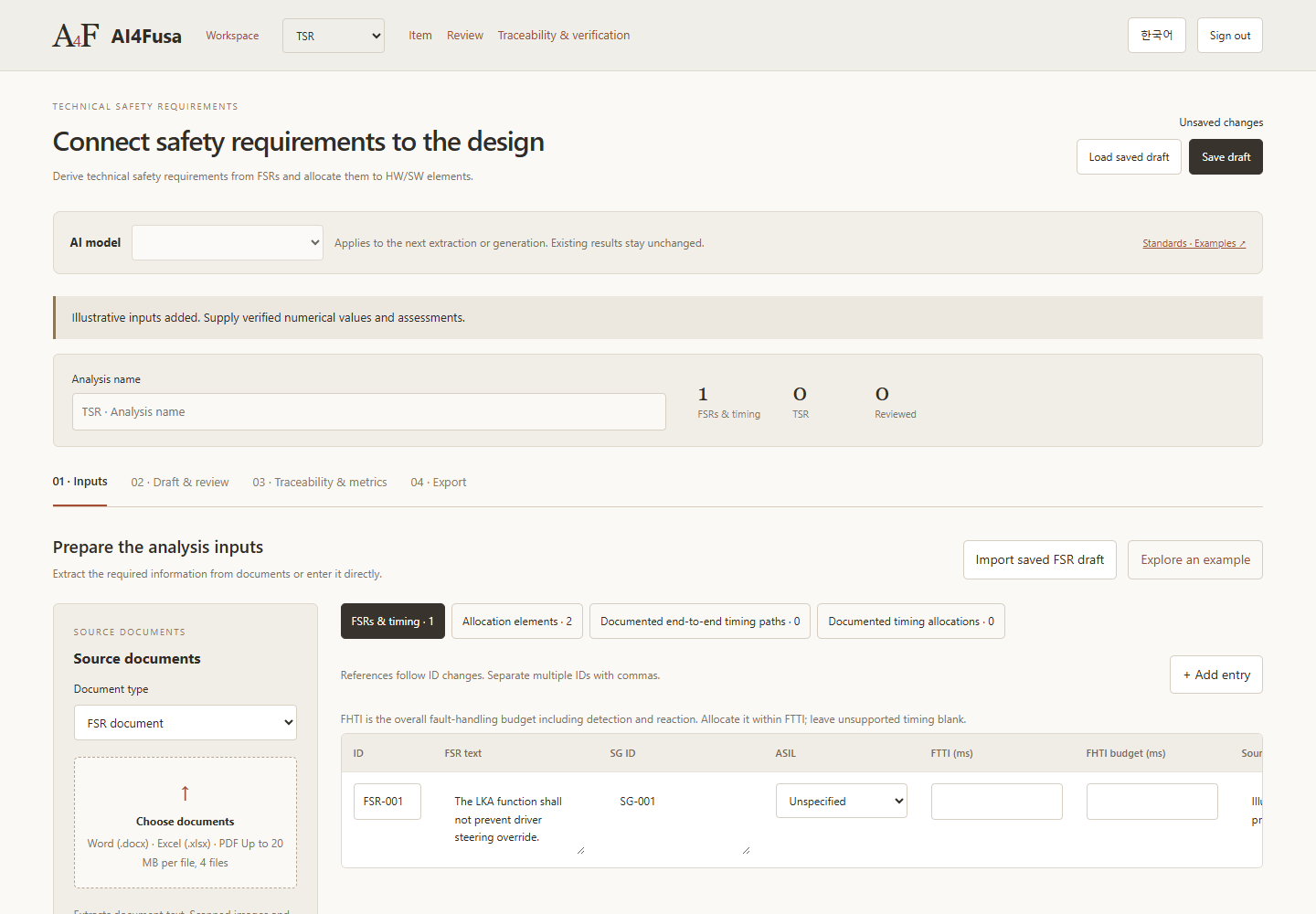This screenshot has width=1316, height=914.
Task: Open the Item menu
Action: click(x=420, y=36)
